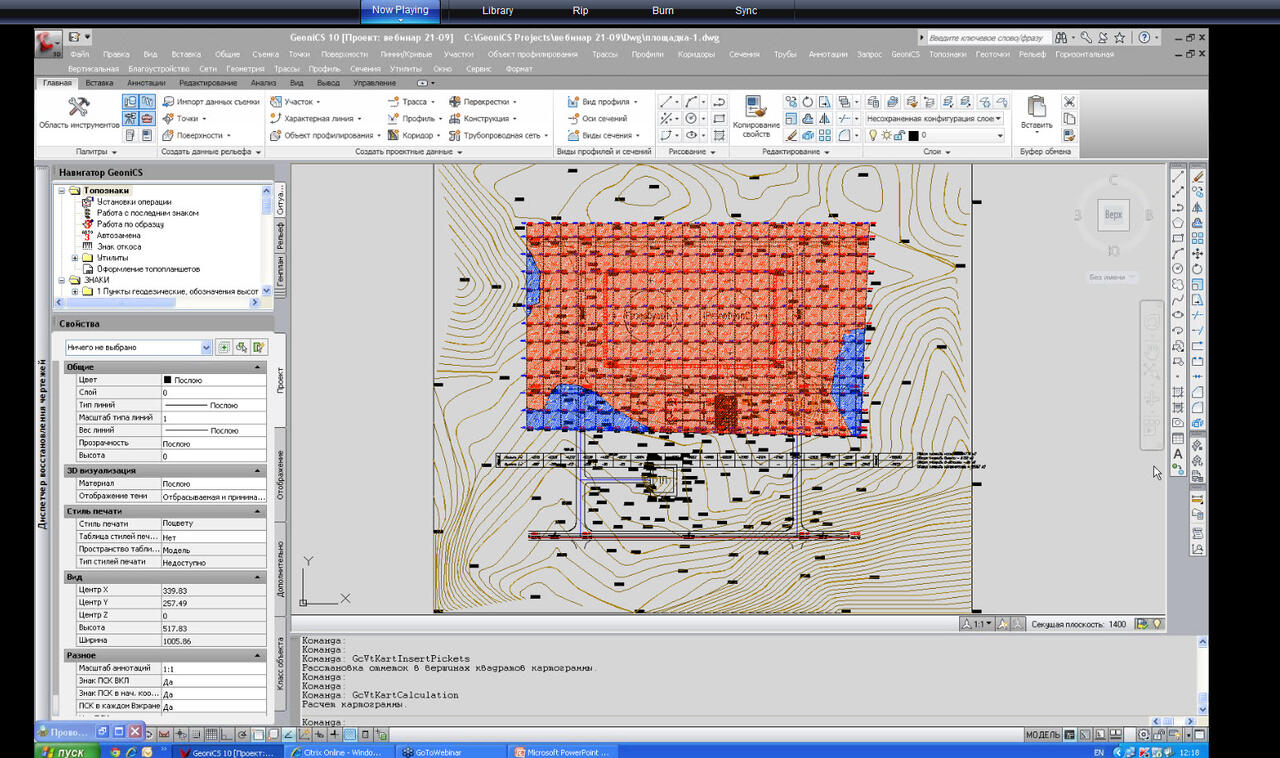
Task: Select Оформление топопланшетов tree item
Action: (148, 269)
